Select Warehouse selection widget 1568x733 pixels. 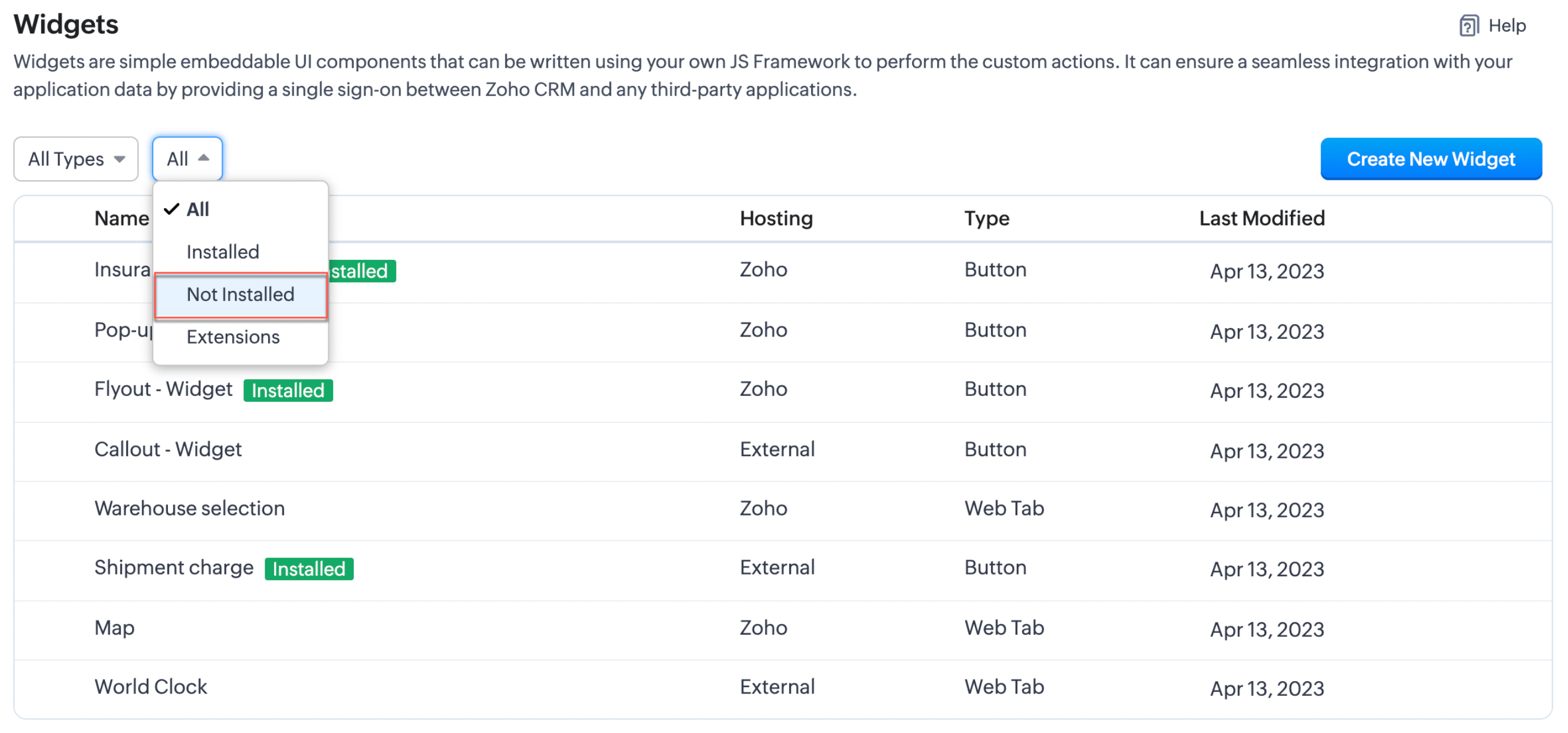click(189, 509)
